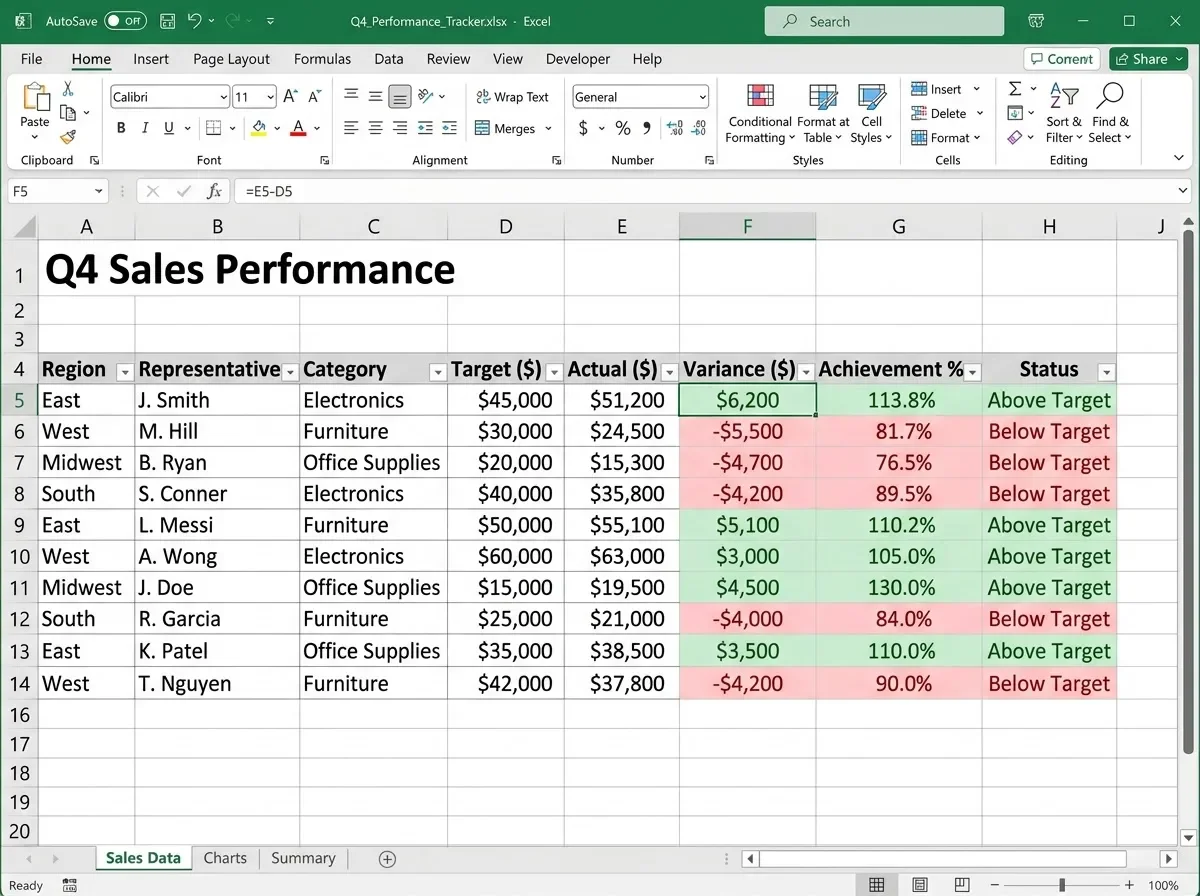Viewport: 1200px width, 896px height.
Task: Switch to the Summary sheet tab
Action: 303,858
